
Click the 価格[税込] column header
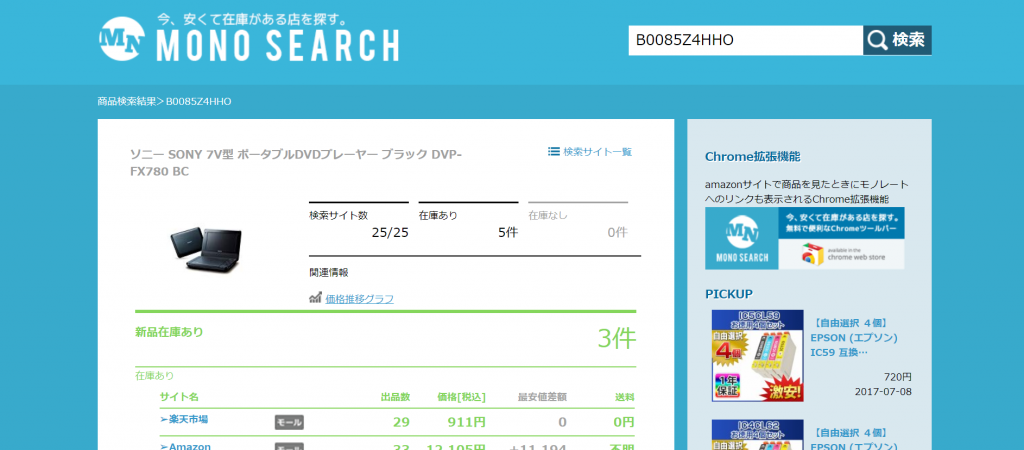(x=462, y=397)
